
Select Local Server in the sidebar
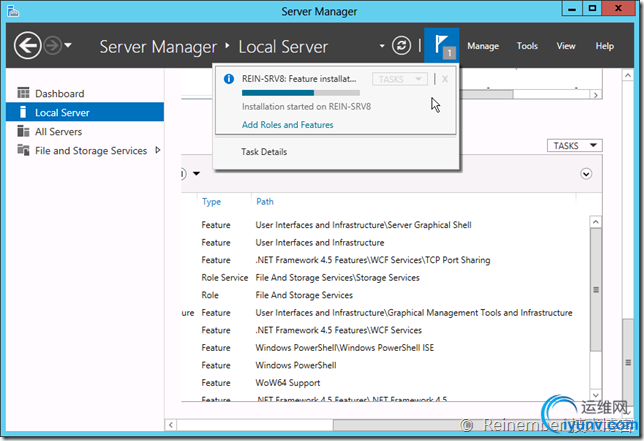pos(85,113)
